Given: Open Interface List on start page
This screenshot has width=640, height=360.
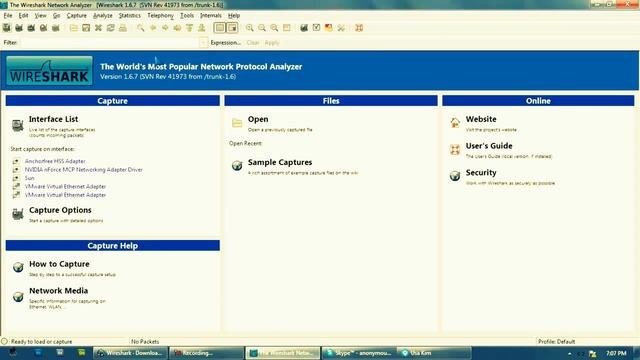Looking at the screenshot, I should [x=53, y=119].
